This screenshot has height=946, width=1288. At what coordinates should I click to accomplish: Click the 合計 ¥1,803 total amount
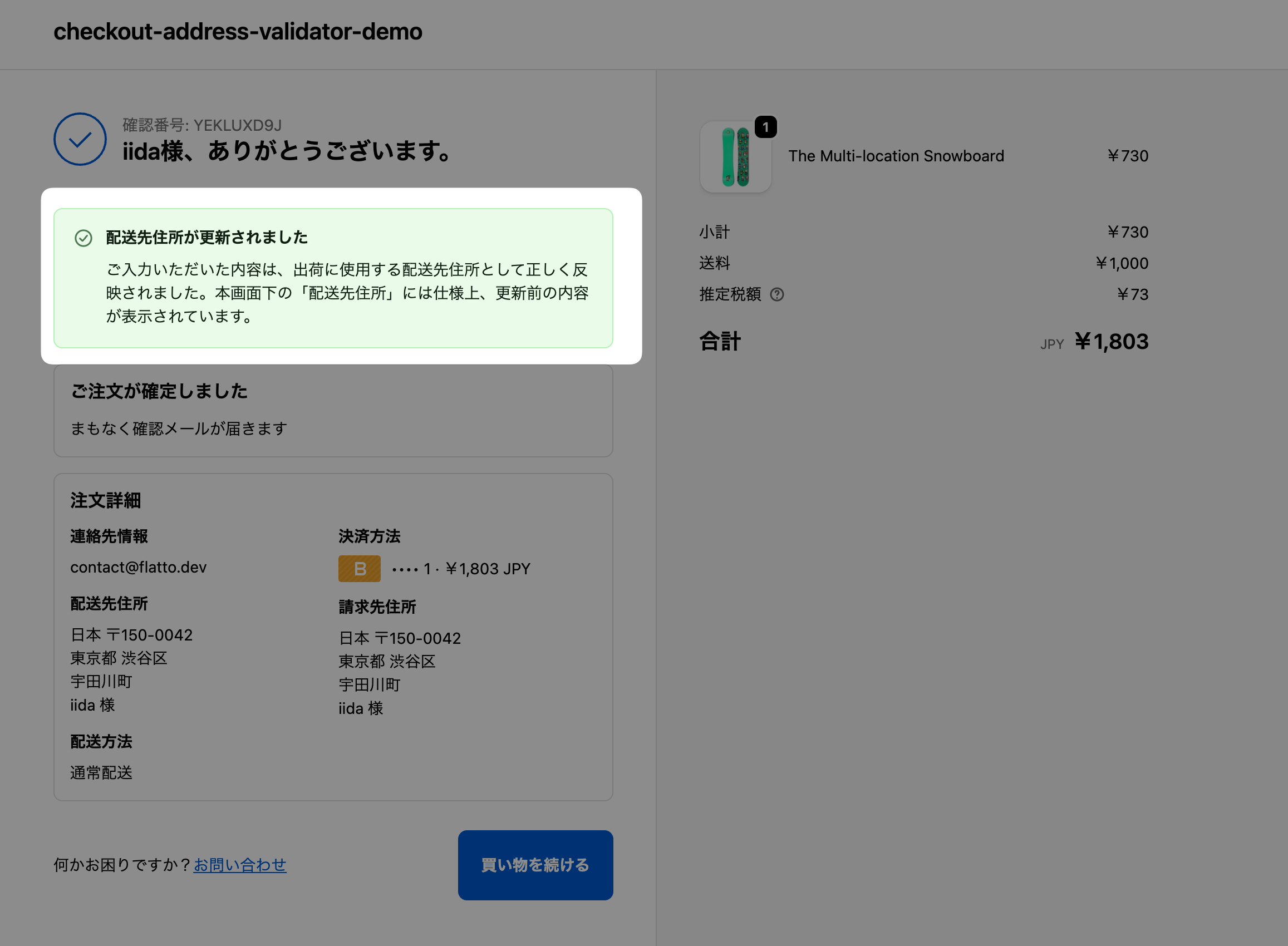[1111, 341]
